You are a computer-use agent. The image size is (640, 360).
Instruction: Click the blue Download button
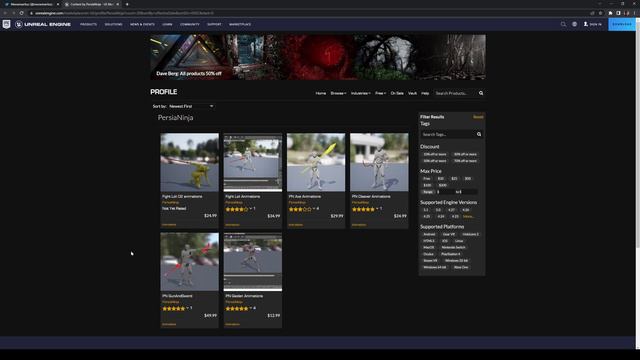622,24
